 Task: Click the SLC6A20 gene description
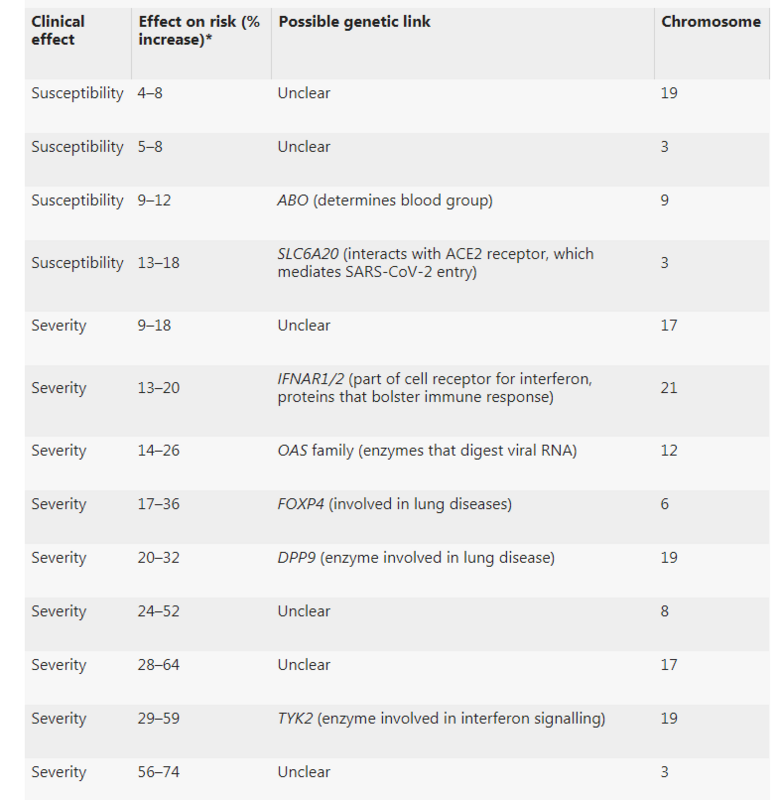pyautogui.click(x=435, y=263)
